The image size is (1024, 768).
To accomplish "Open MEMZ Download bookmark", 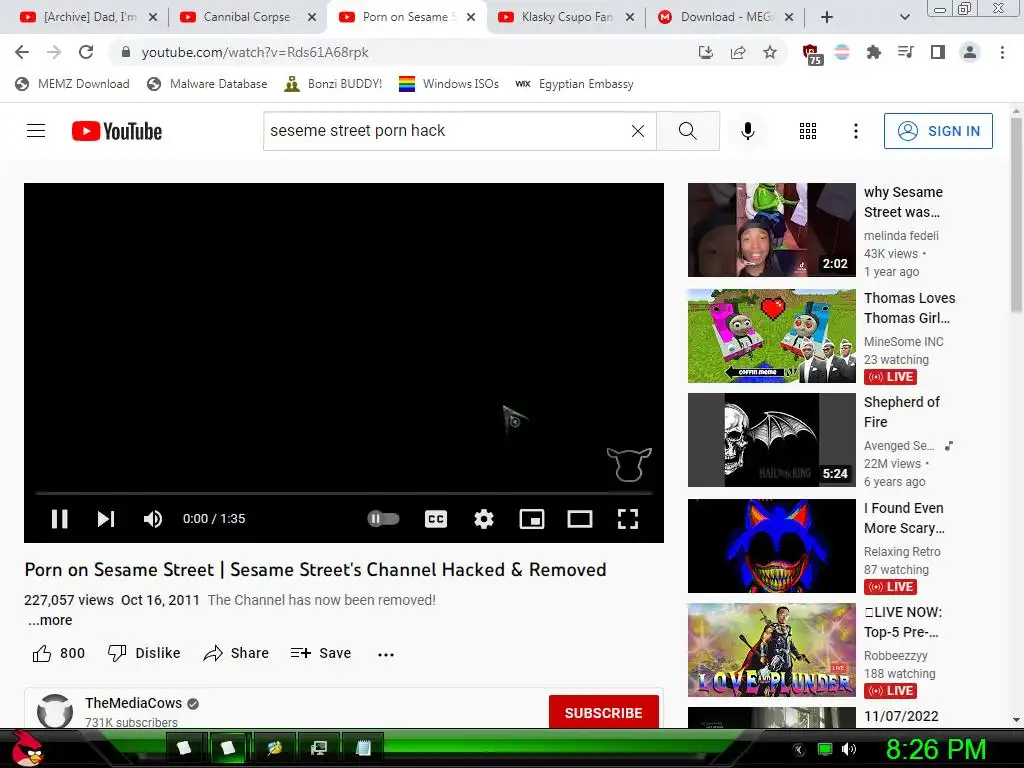I will pos(72,84).
